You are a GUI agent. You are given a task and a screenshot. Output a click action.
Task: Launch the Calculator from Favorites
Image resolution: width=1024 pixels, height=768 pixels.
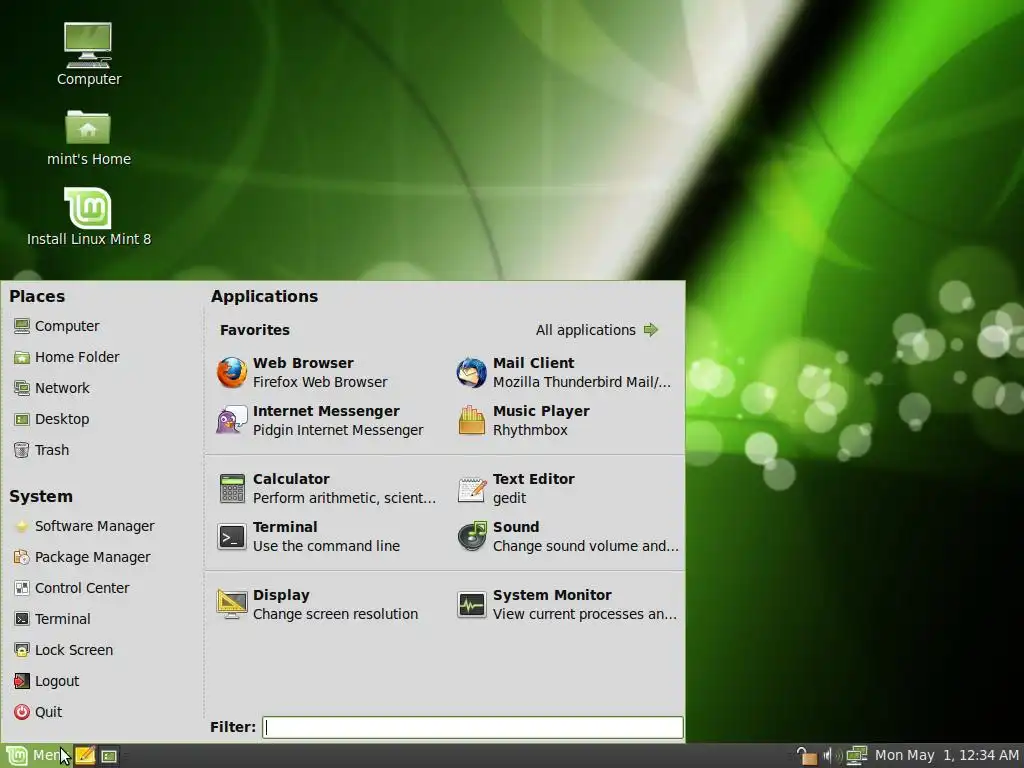point(327,488)
